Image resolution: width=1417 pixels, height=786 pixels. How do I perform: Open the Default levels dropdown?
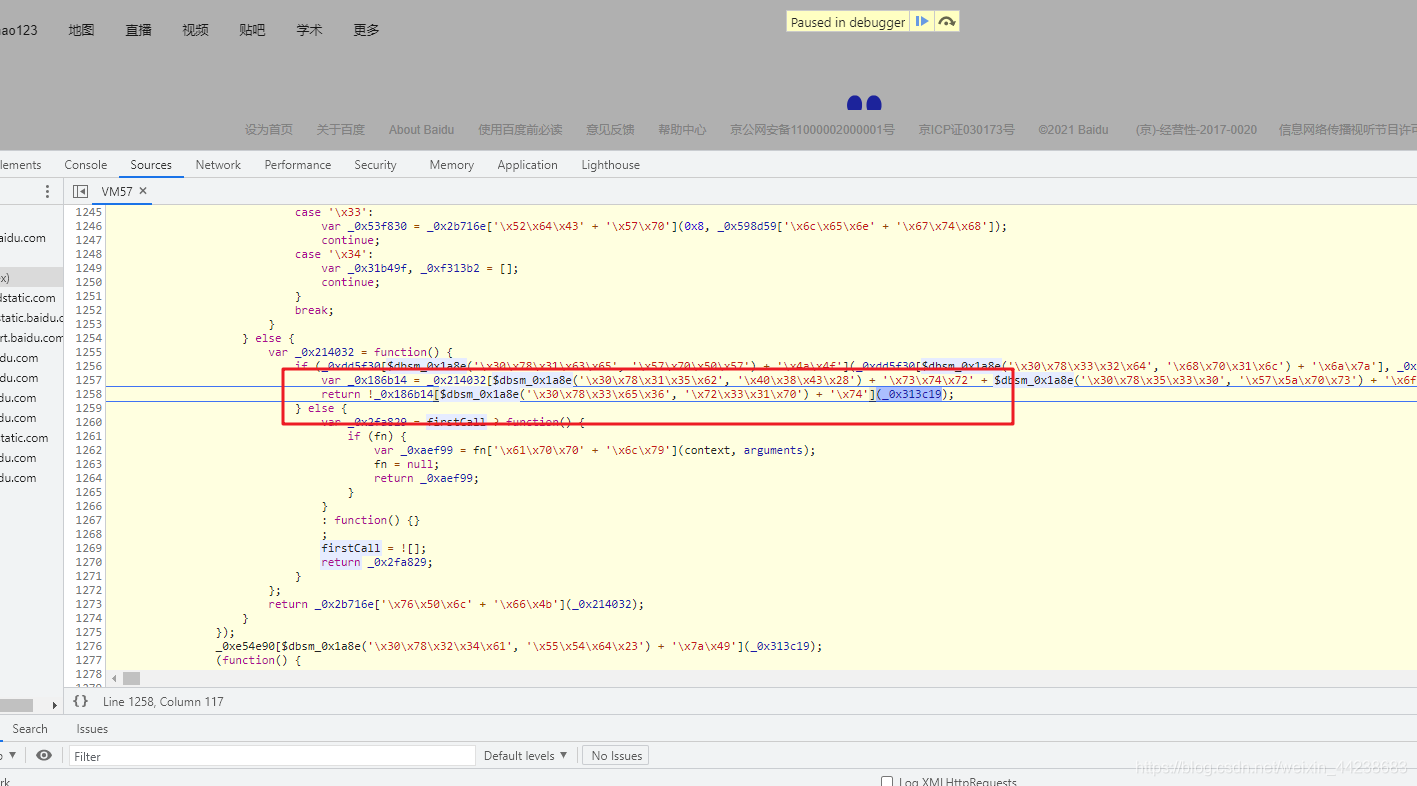526,755
